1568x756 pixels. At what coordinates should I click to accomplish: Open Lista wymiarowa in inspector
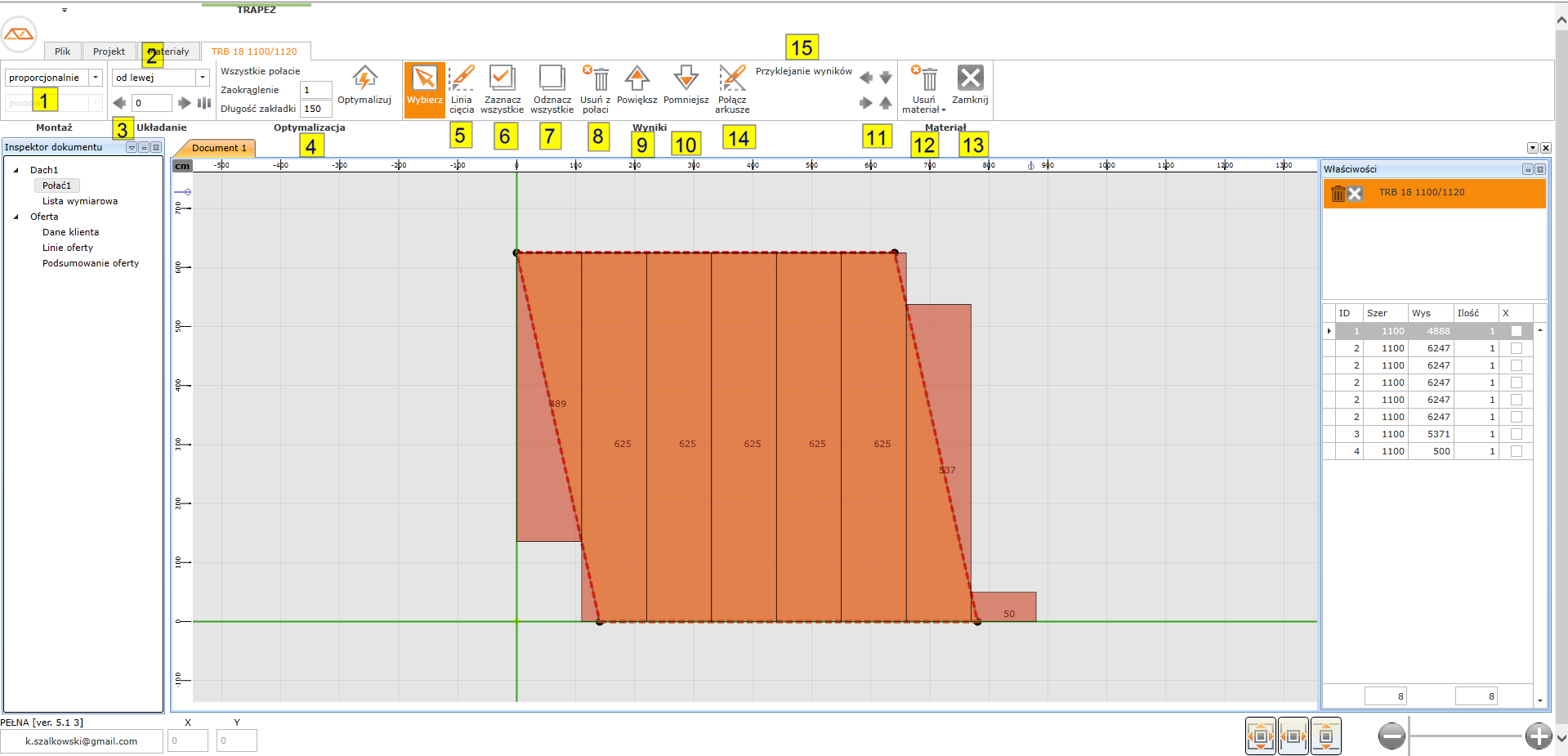click(80, 201)
